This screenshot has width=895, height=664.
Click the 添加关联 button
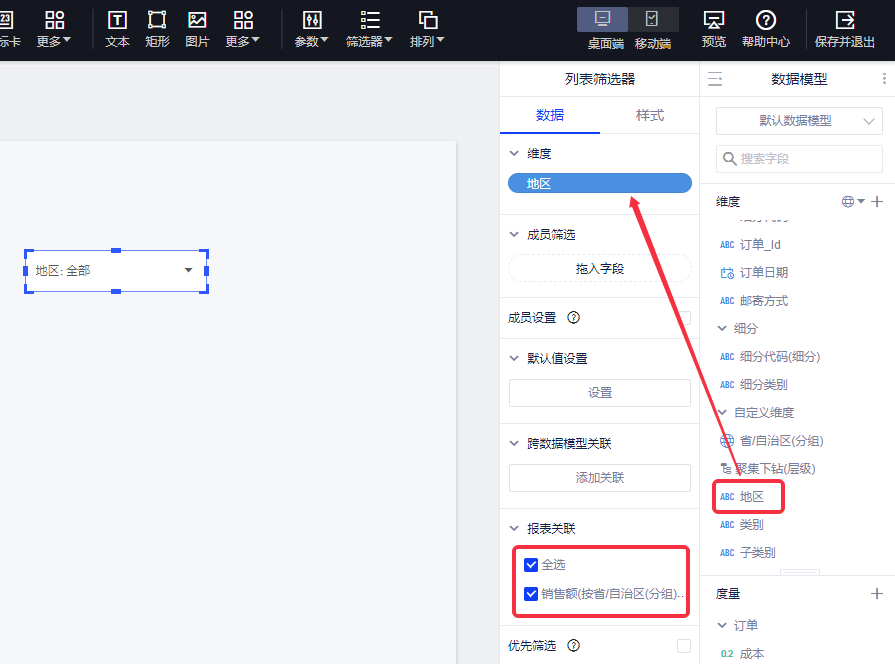pyautogui.click(x=600, y=478)
